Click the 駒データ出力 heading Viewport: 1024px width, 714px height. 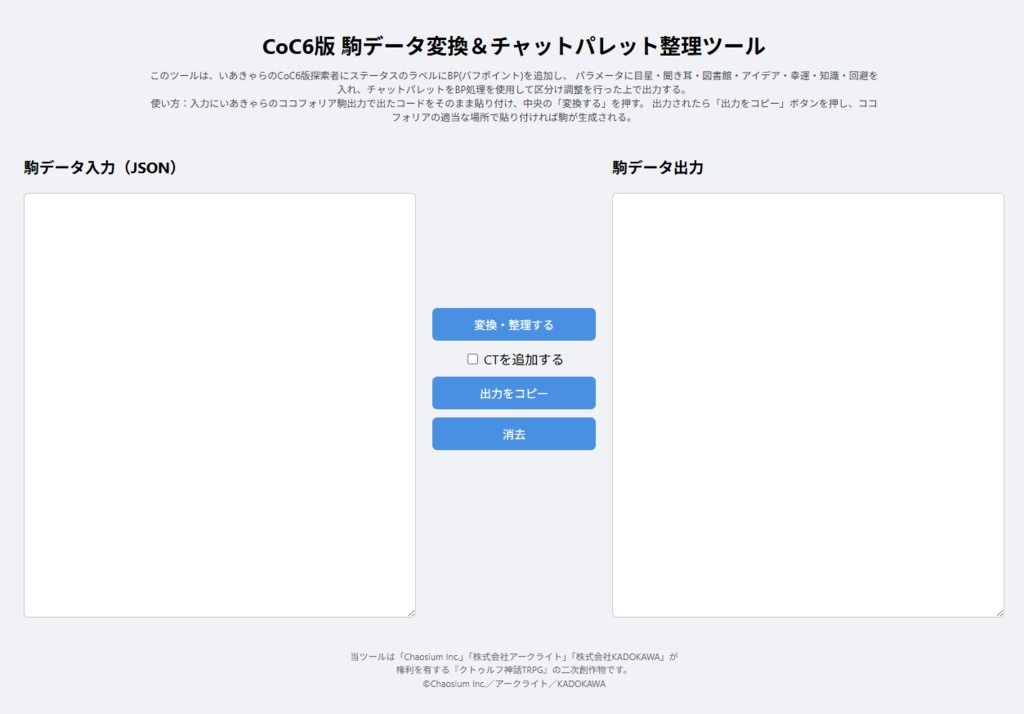click(x=658, y=168)
